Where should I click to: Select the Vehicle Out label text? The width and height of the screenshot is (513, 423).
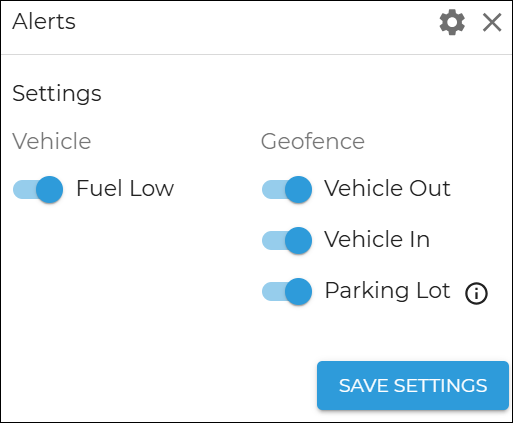coord(387,188)
